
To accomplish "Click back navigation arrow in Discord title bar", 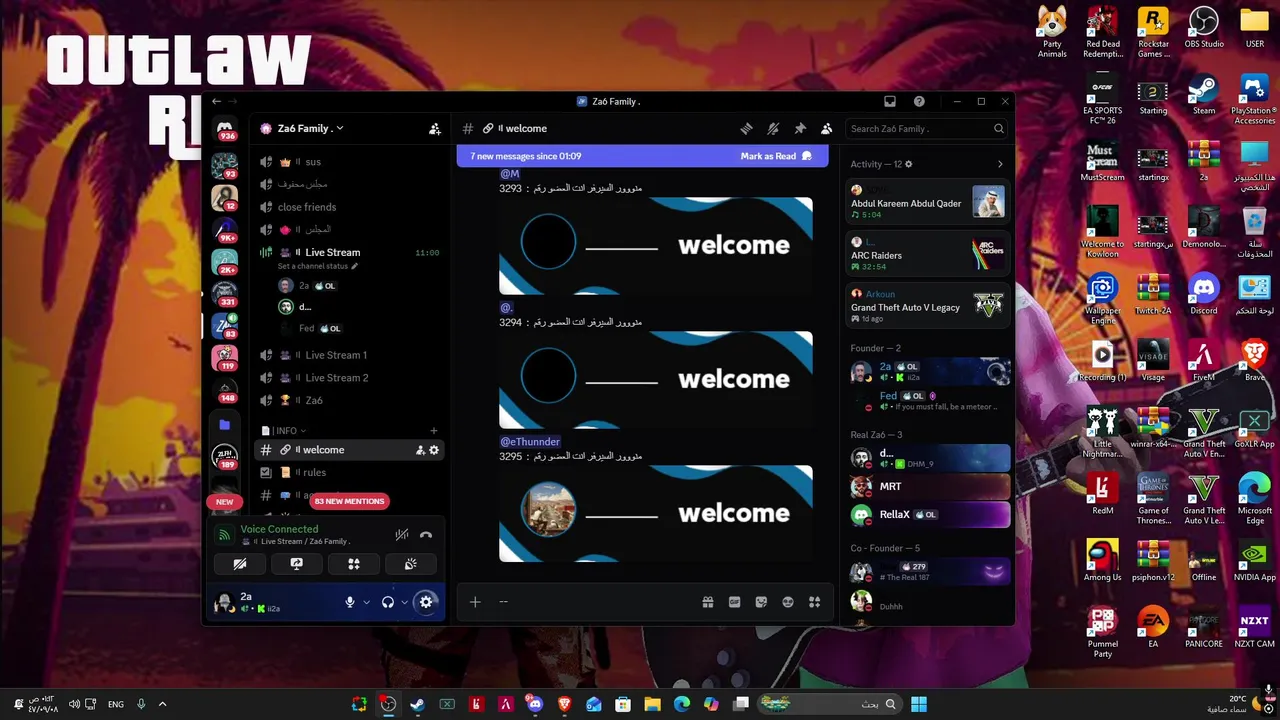I will [x=216, y=101].
